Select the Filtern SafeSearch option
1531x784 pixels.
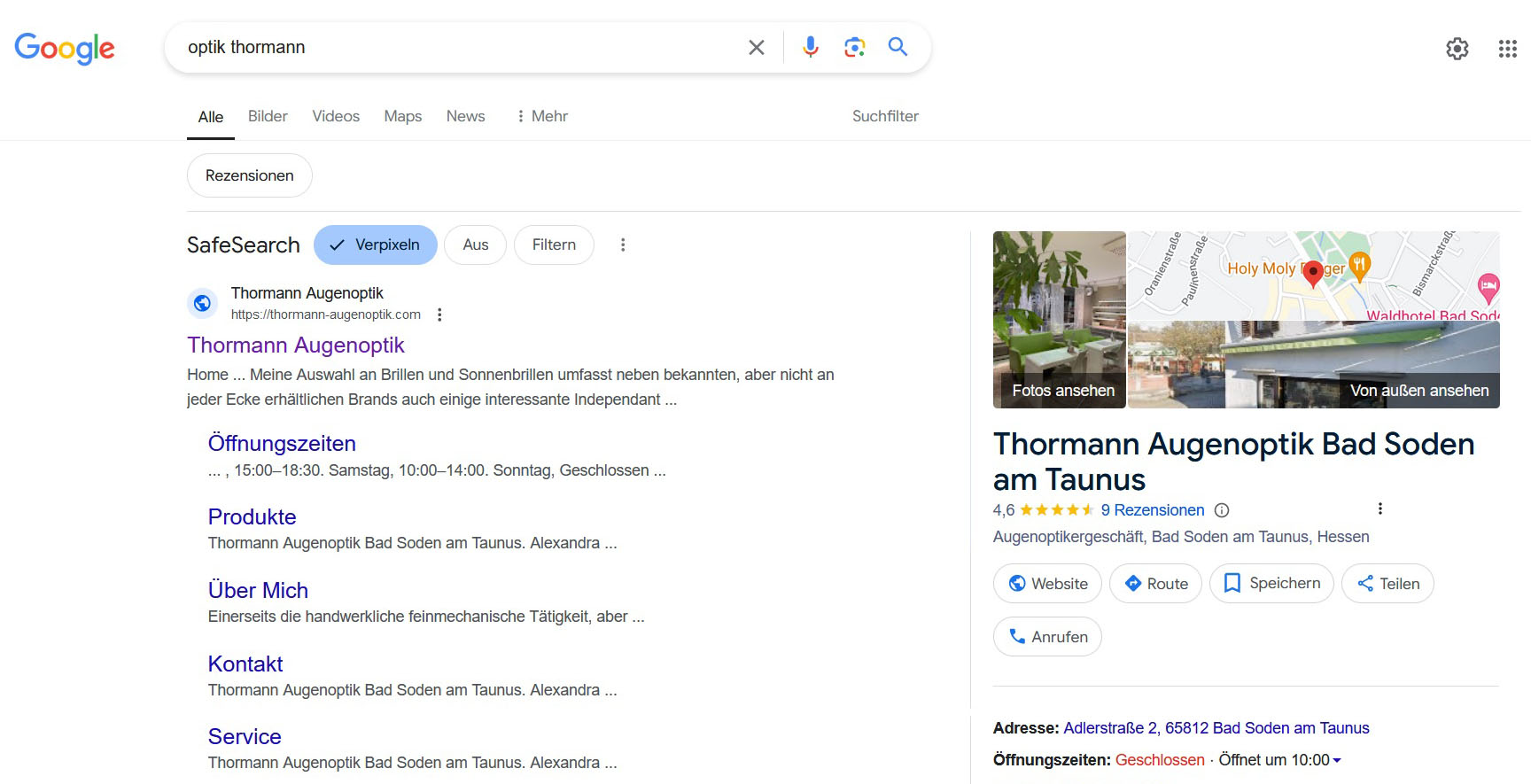[x=554, y=245]
